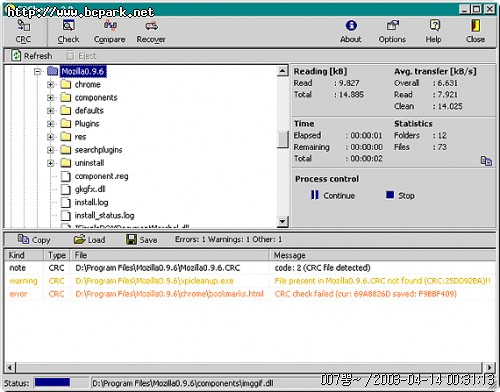Load a saved log

pos(89,240)
